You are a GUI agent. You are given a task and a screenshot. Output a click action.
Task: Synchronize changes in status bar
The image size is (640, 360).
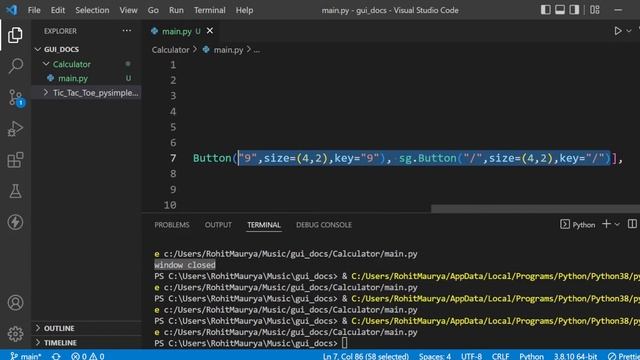click(x=56, y=356)
